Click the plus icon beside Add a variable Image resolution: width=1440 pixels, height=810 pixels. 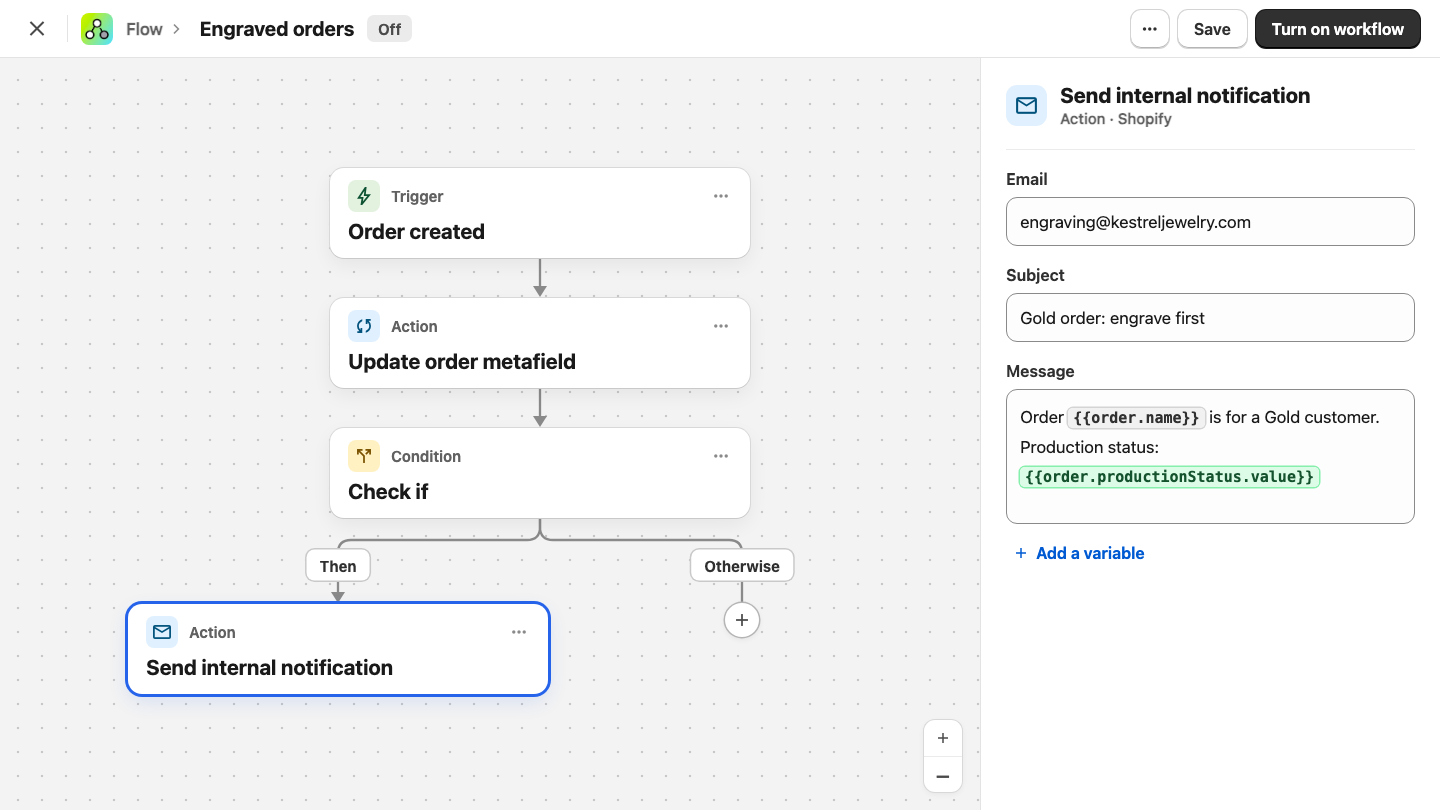pyautogui.click(x=1021, y=553)
